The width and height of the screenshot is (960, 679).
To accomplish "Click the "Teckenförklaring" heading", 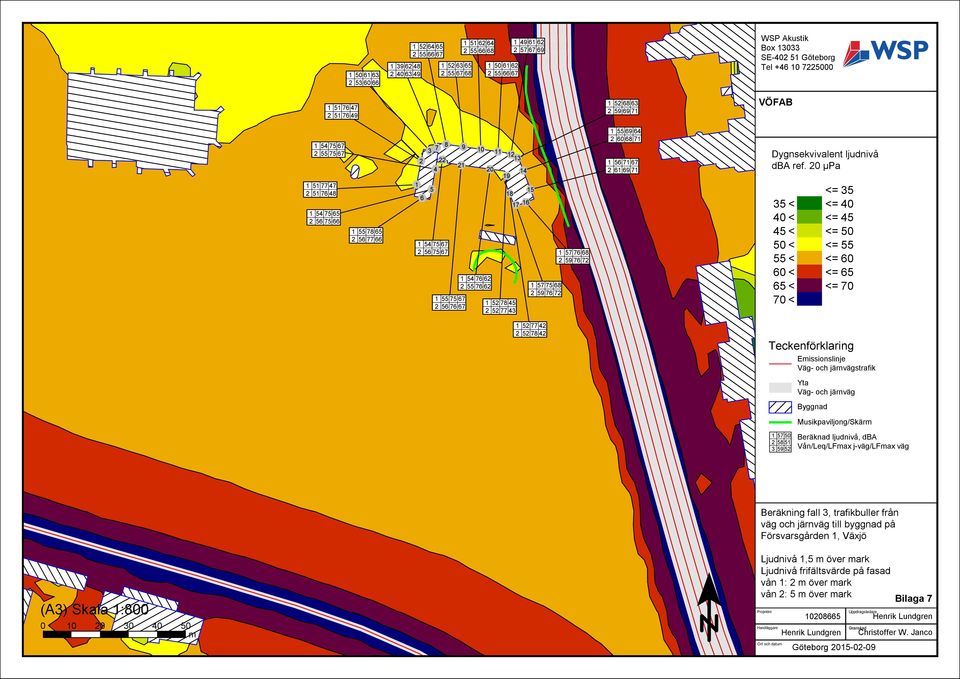I will pyautogui.click(x=811, y=346).
